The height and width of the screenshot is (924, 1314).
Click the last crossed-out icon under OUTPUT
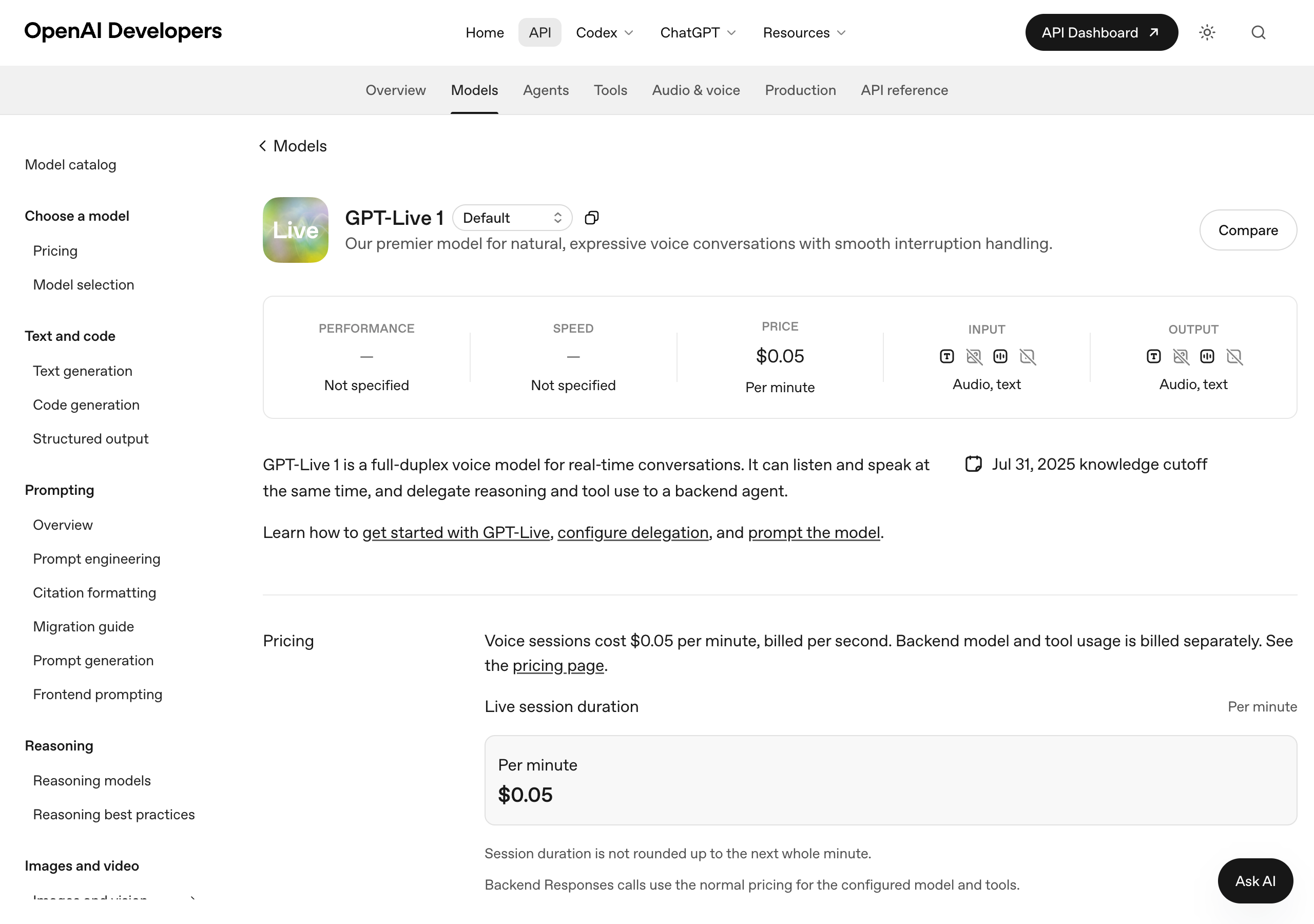[1234, 357]
